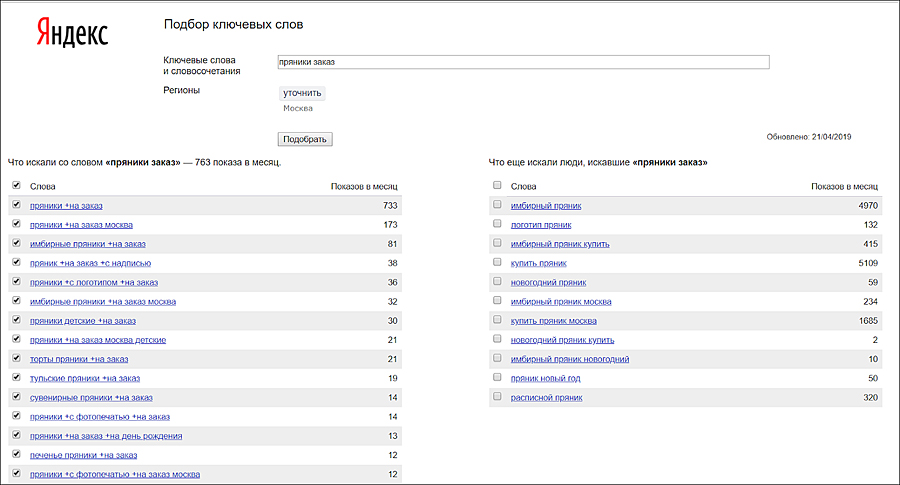Click «пряники +на заказ +на день рождения» link
Image resolution: width=900 pixels, height=485 pixels.
[105, 436]
